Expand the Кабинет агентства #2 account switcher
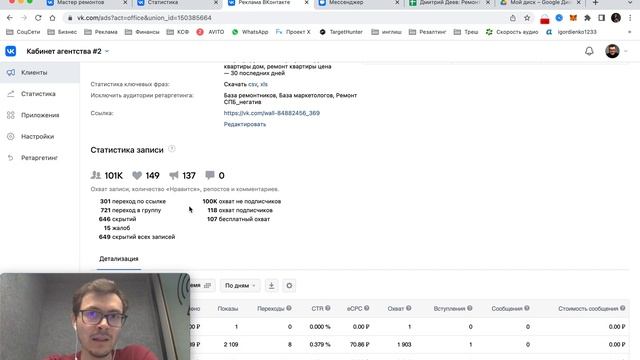Image resolution: width=640 pixels, height=360 pixels. click(x=68, y=51)
